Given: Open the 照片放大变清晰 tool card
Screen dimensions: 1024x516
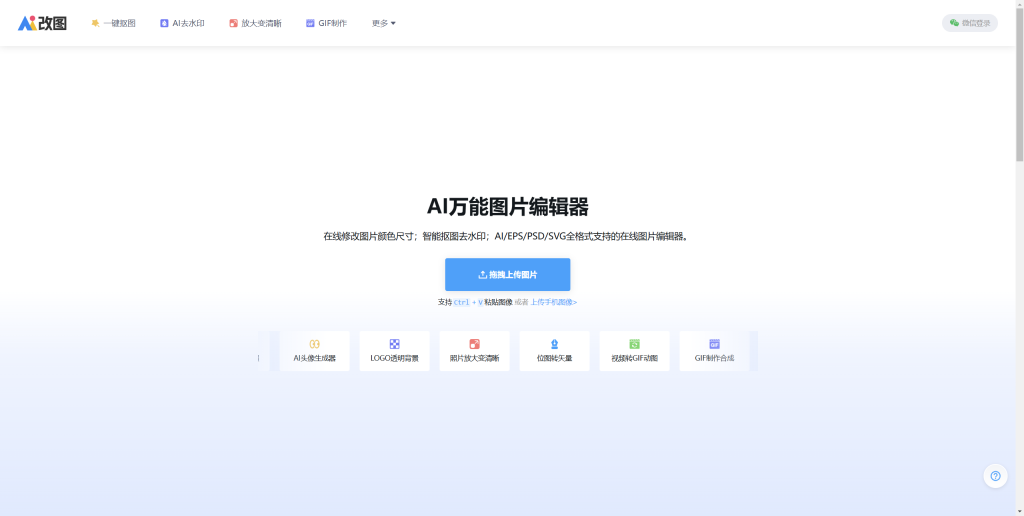Looking at the screenshot, I should click(x=474, y=351).
